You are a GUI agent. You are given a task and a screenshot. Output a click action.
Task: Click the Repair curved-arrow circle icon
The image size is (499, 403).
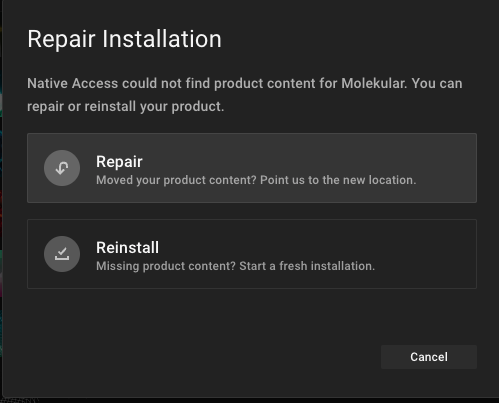click(x=62, y=168)
